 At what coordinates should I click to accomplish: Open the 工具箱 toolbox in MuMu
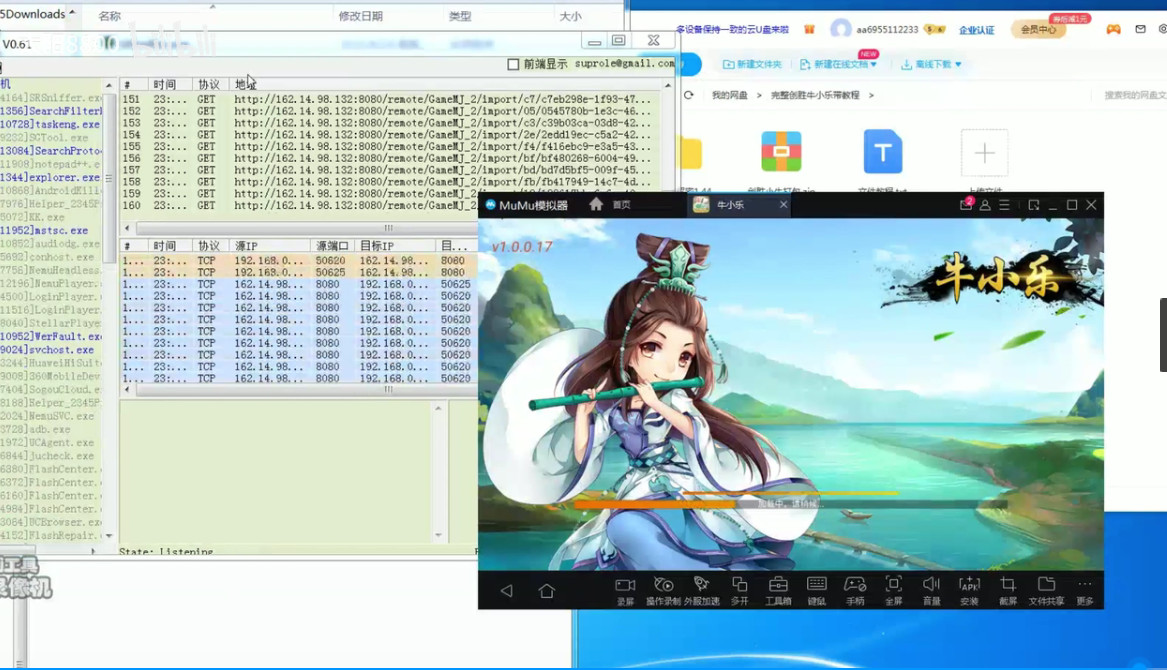pyautogui.click(x=778, y=589)
